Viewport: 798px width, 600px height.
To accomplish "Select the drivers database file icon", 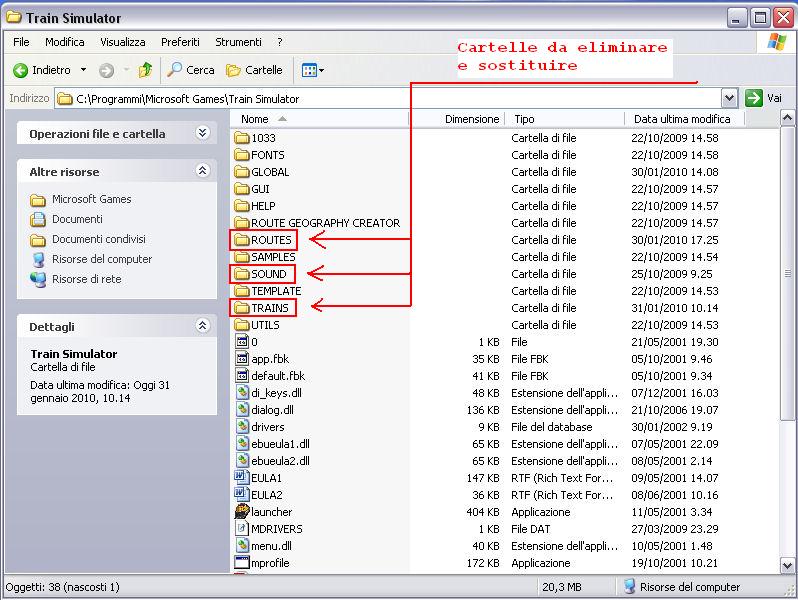I will click(242, 427).
